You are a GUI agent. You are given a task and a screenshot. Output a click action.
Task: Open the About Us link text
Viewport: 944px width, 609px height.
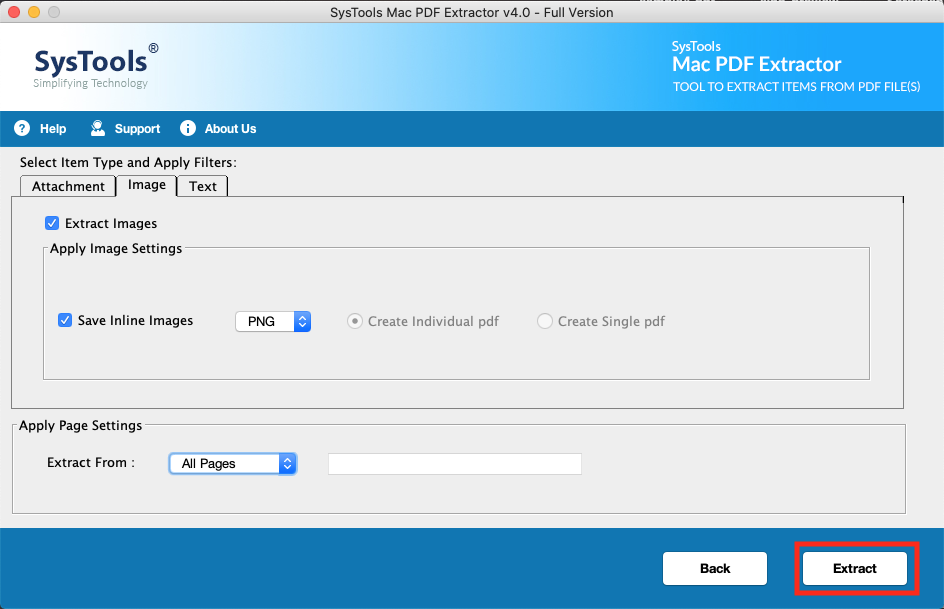click(230, 129)
